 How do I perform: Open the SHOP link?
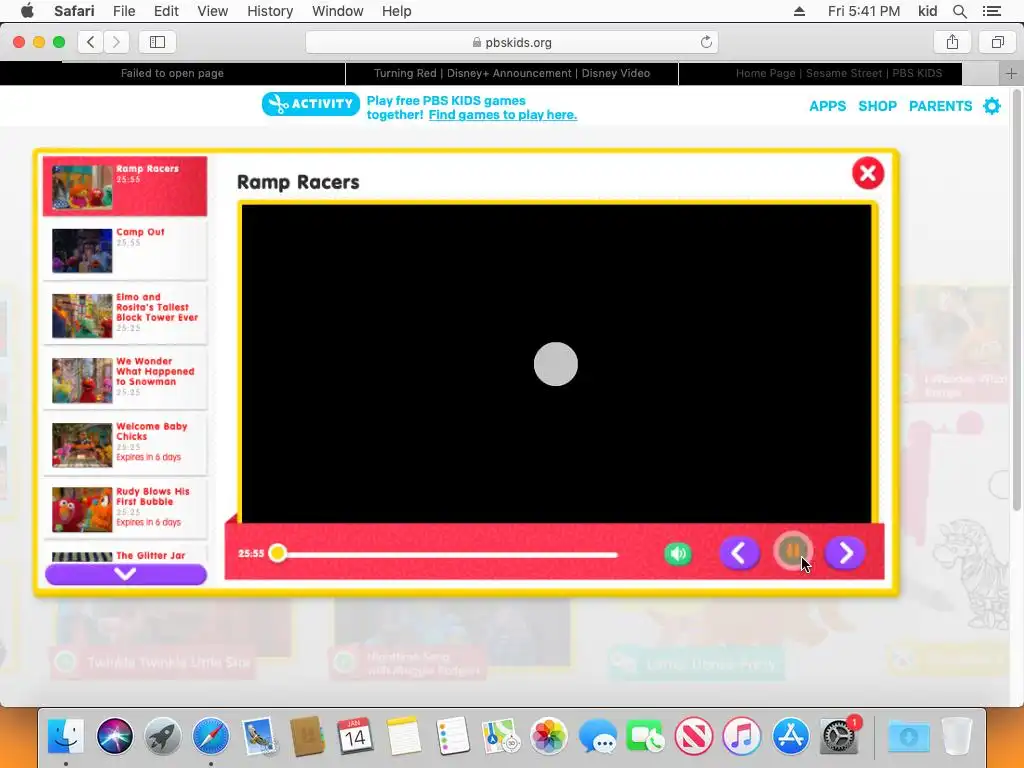[x=877, y=106]
